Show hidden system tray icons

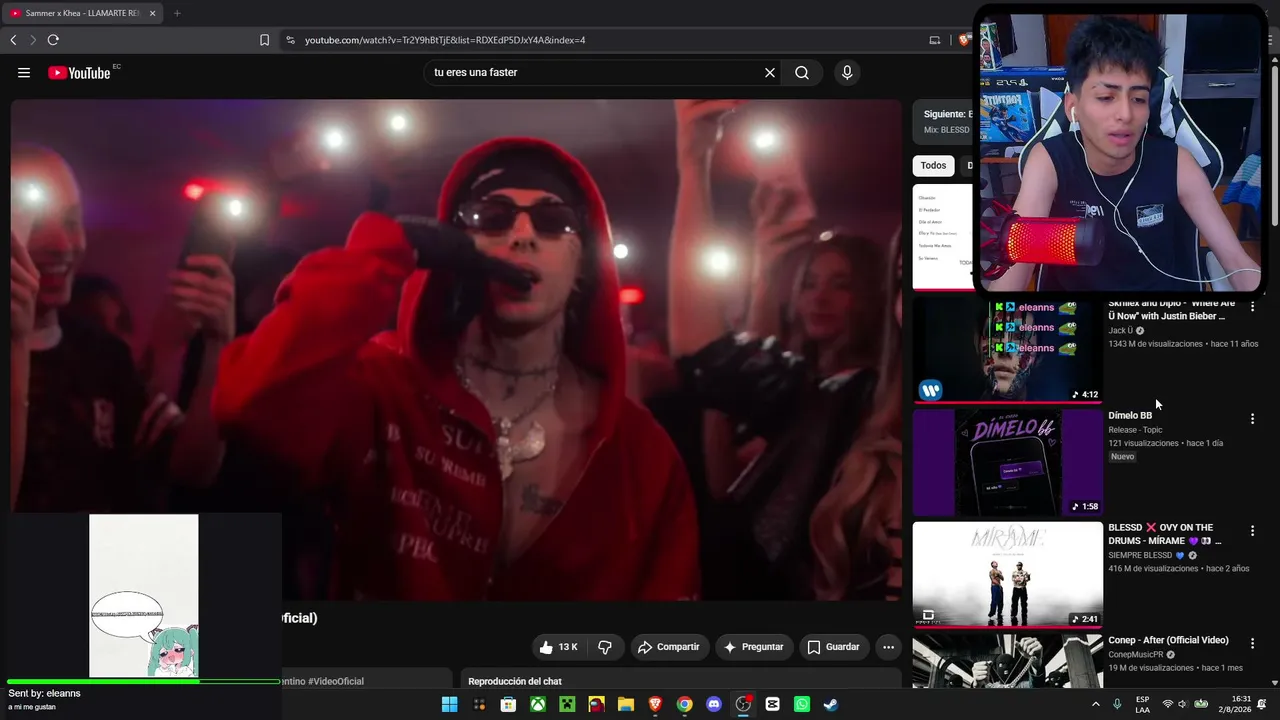pyautogui.click(x=1095, y=704)
